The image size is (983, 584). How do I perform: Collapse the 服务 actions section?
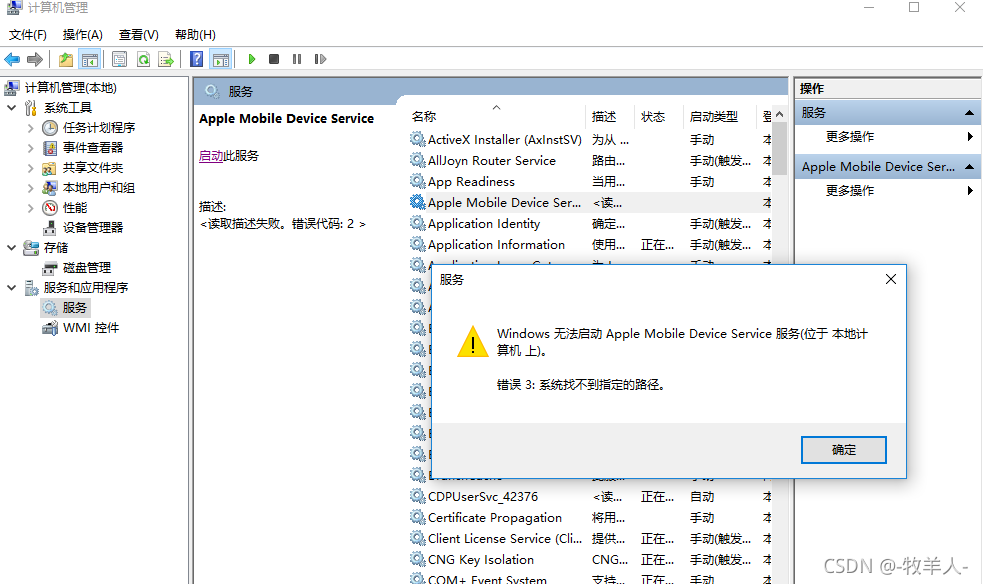(x=969, y=113)
